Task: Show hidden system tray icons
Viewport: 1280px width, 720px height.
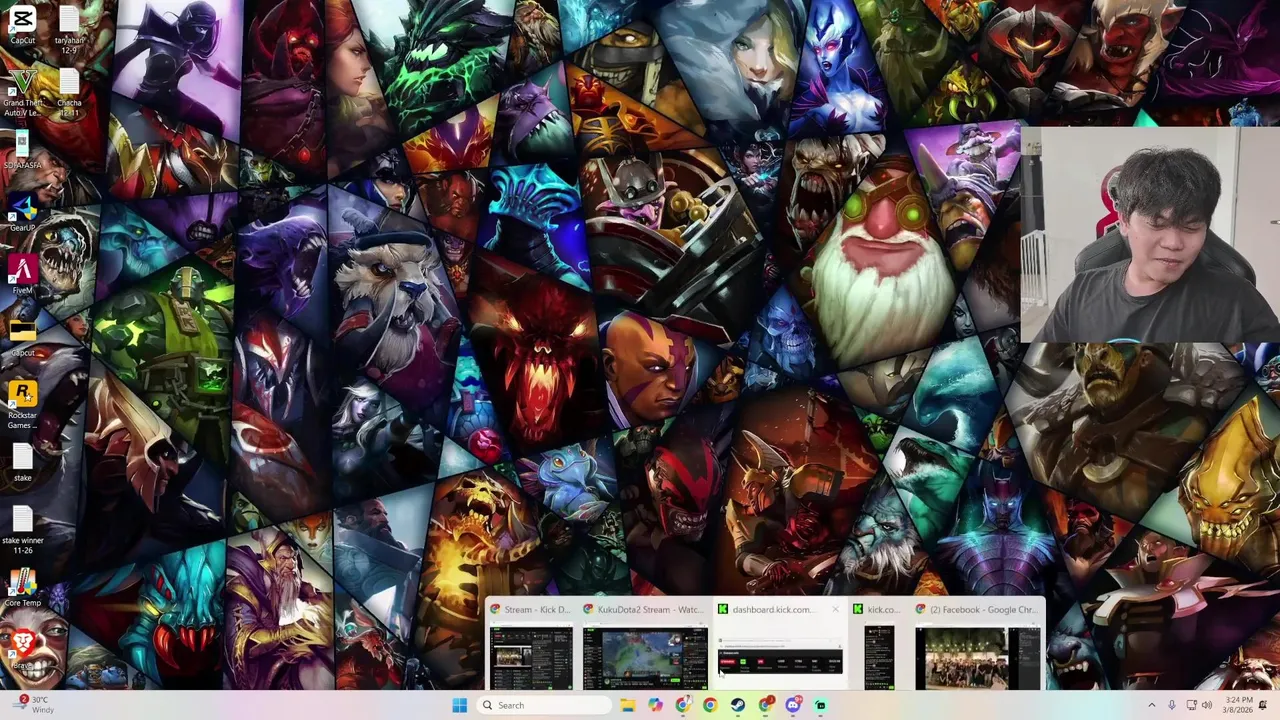Action: (1151, 705)
